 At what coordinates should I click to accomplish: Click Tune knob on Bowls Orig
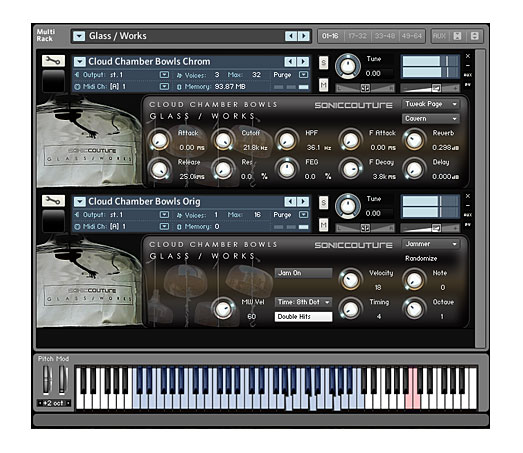[x=348, y=206]
